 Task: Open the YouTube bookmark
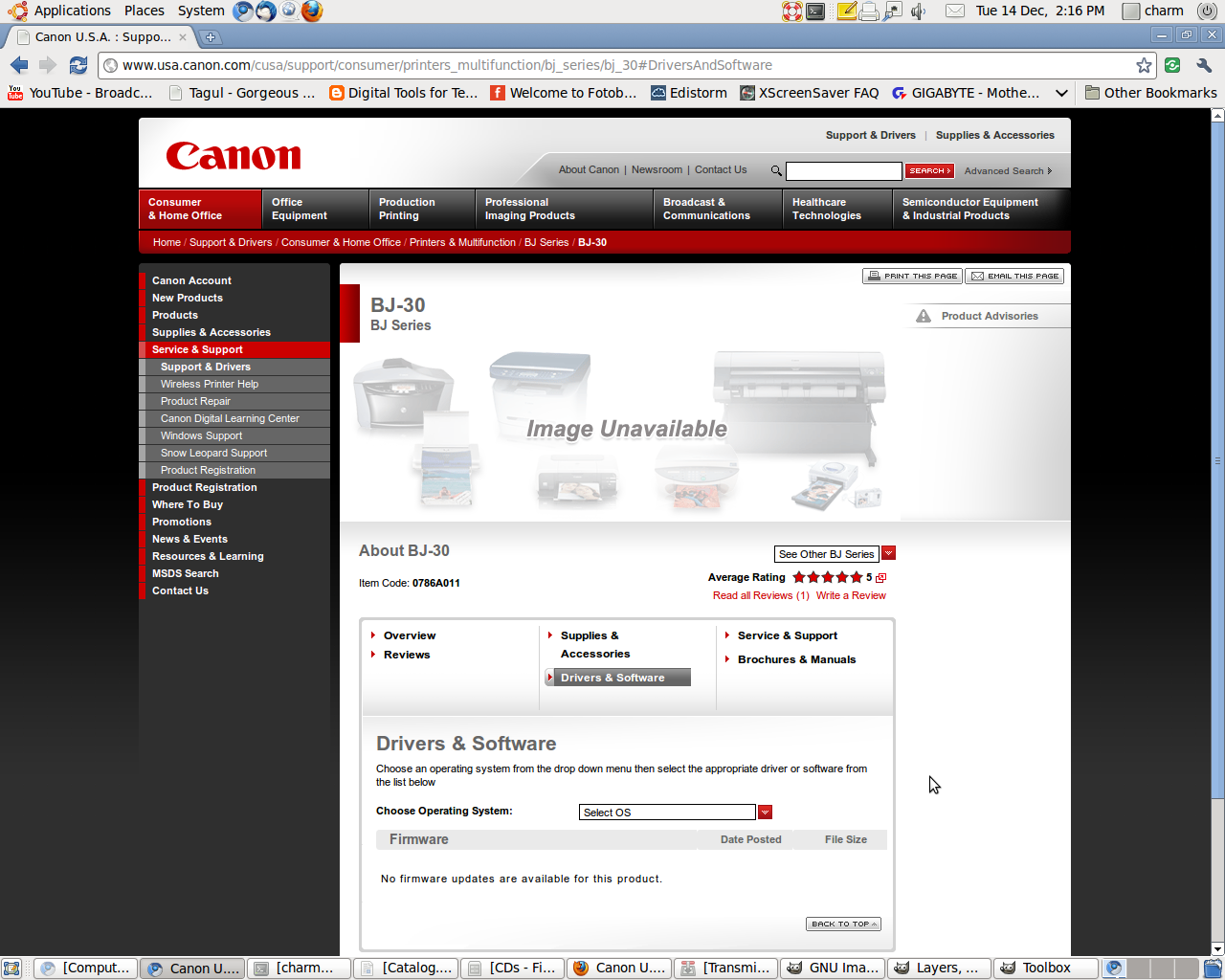pyautogui.click(x=81, y=93)
